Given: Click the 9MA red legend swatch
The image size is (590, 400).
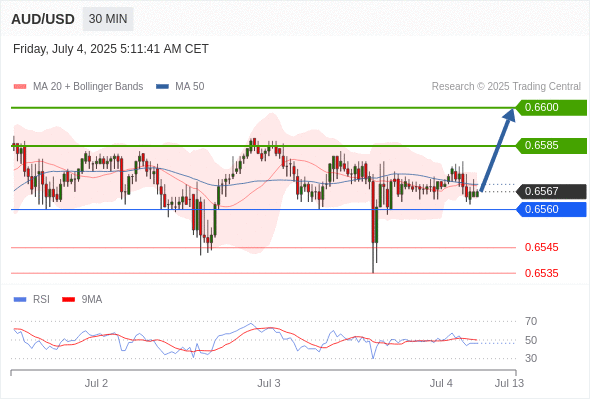Looking at the screenshot, I should 68,300.
